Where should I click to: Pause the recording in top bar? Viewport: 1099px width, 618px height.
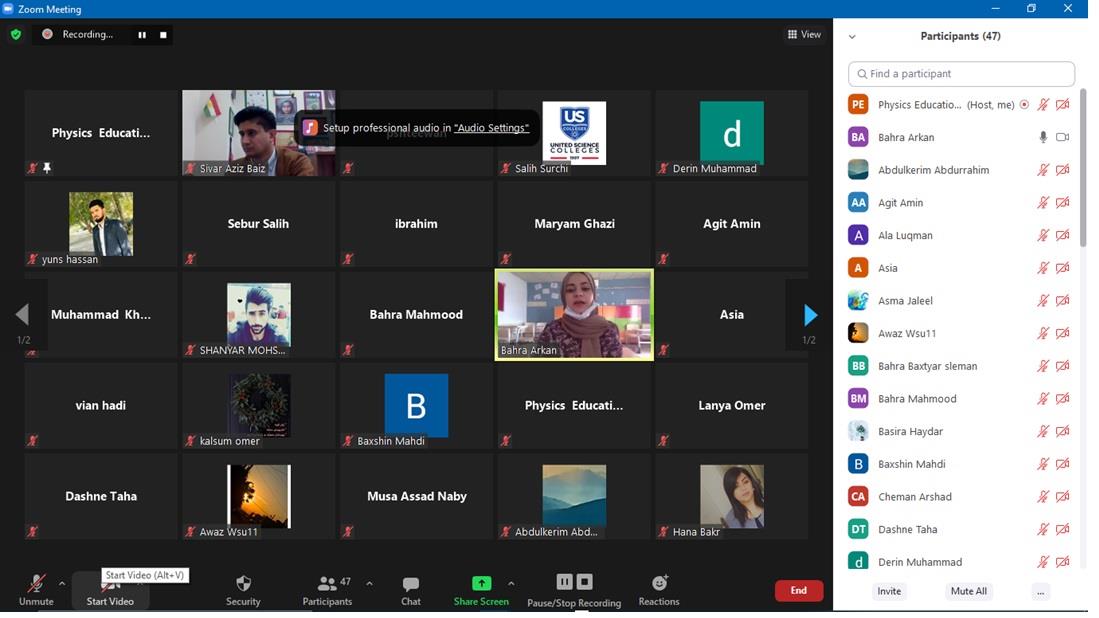tap(142, 35)
